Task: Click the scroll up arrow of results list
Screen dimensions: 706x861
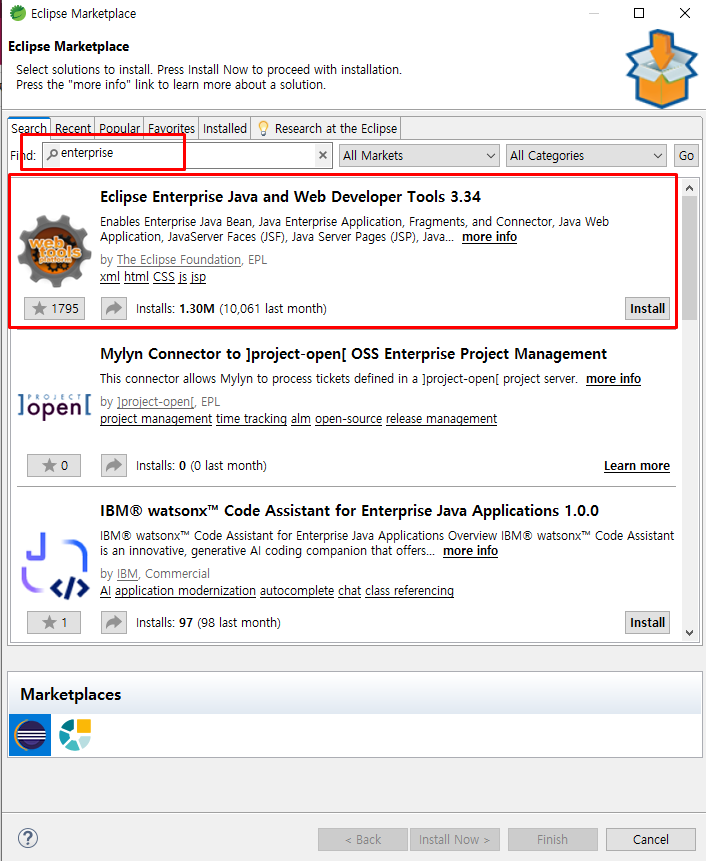Action: [x=690, y=188]
